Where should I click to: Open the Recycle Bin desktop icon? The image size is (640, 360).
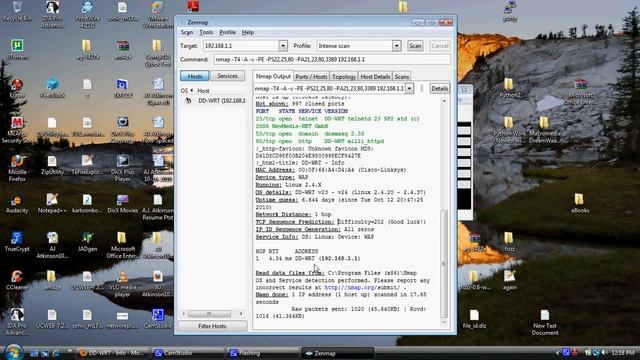pos(17,11)
